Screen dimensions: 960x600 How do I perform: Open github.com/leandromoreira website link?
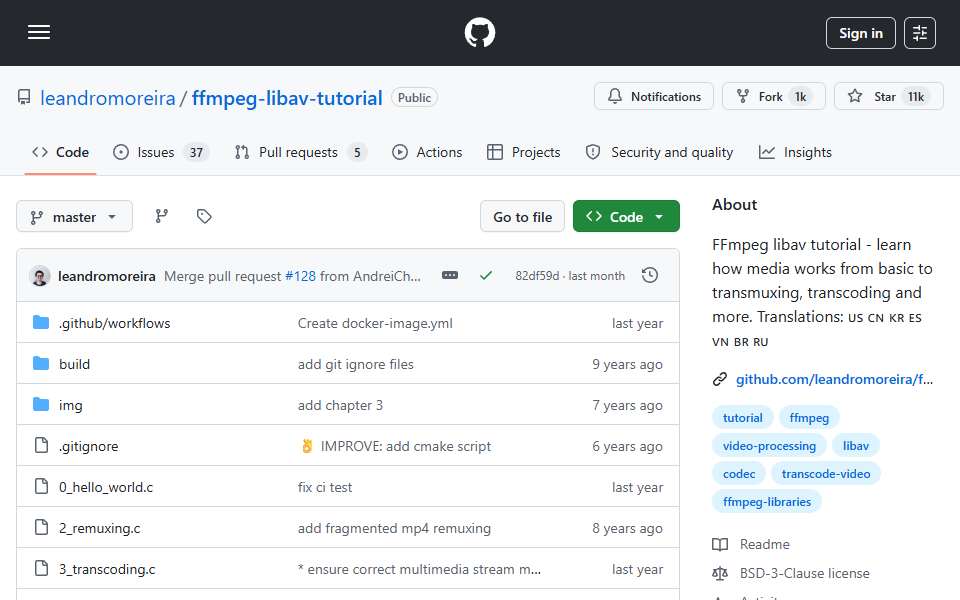[834, 380]
